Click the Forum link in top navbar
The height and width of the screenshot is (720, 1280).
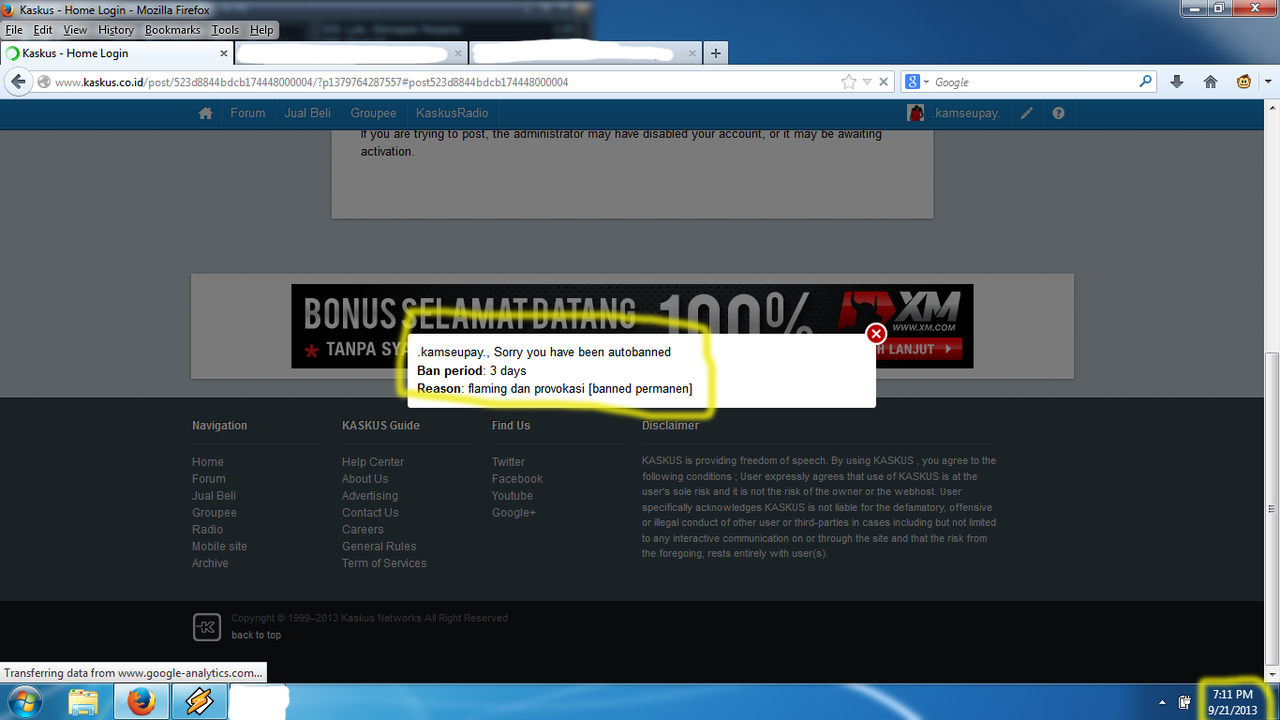tap(248, 113)
